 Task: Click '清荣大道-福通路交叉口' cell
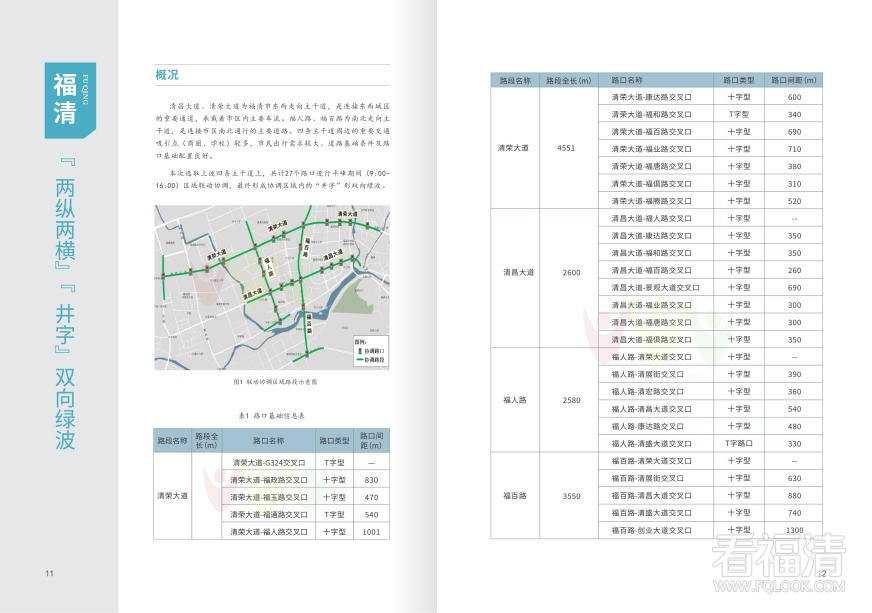[x=269, y=515]
